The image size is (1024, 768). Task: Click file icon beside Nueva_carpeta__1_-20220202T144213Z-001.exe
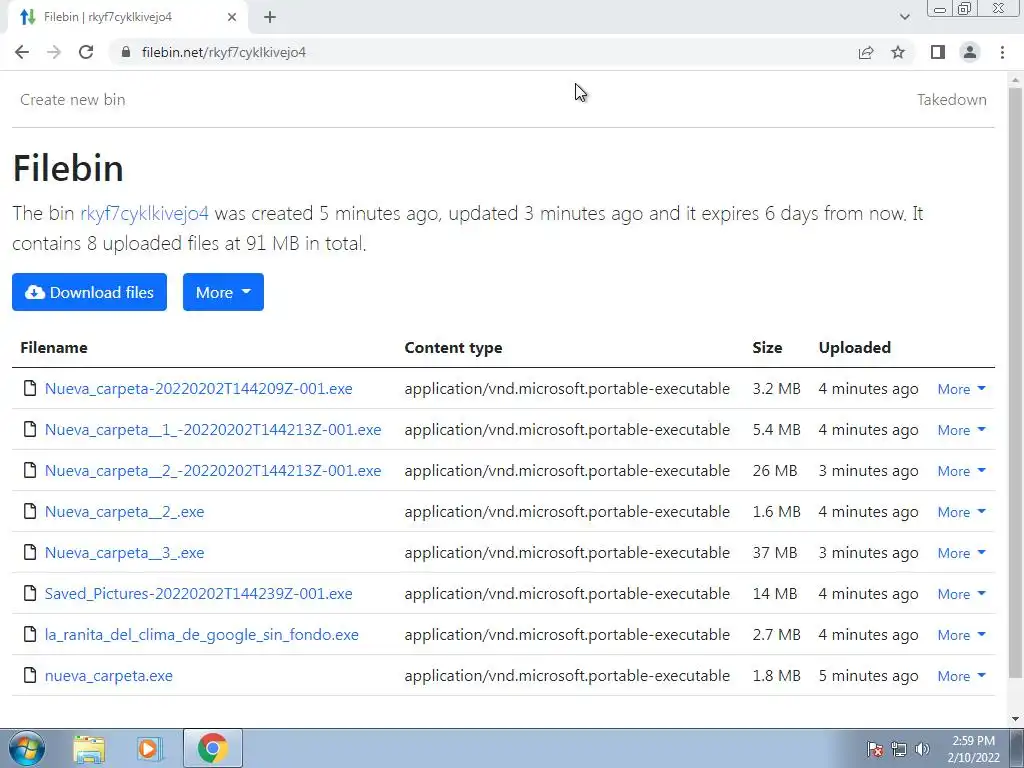[x=30, y=429]
